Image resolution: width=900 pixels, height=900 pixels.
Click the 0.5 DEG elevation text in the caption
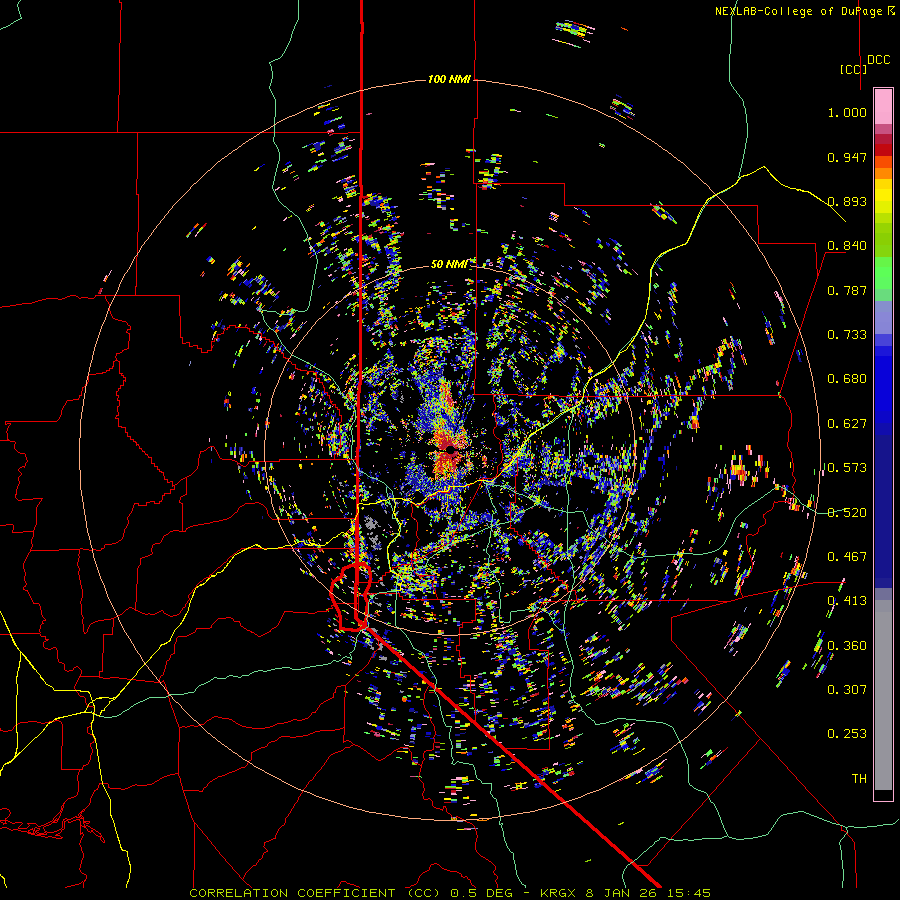[x=481, y=893]
